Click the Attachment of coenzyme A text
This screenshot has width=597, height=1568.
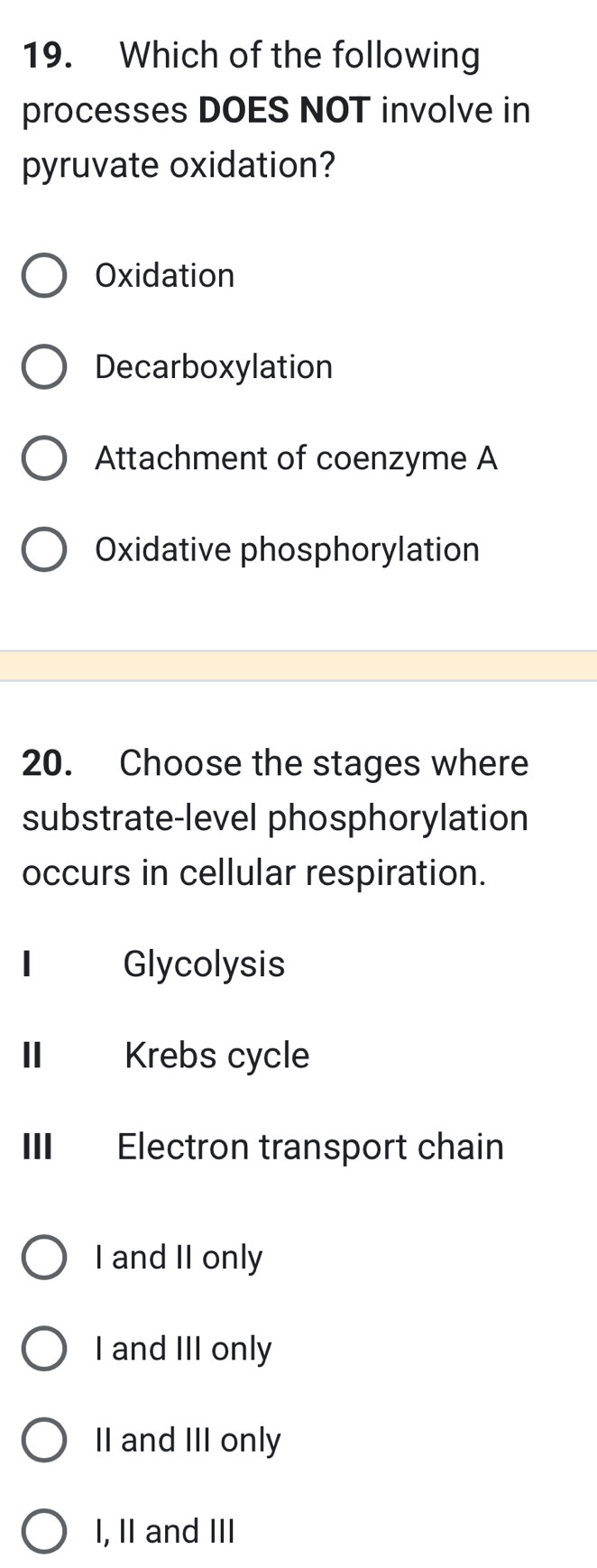(295, 458)
